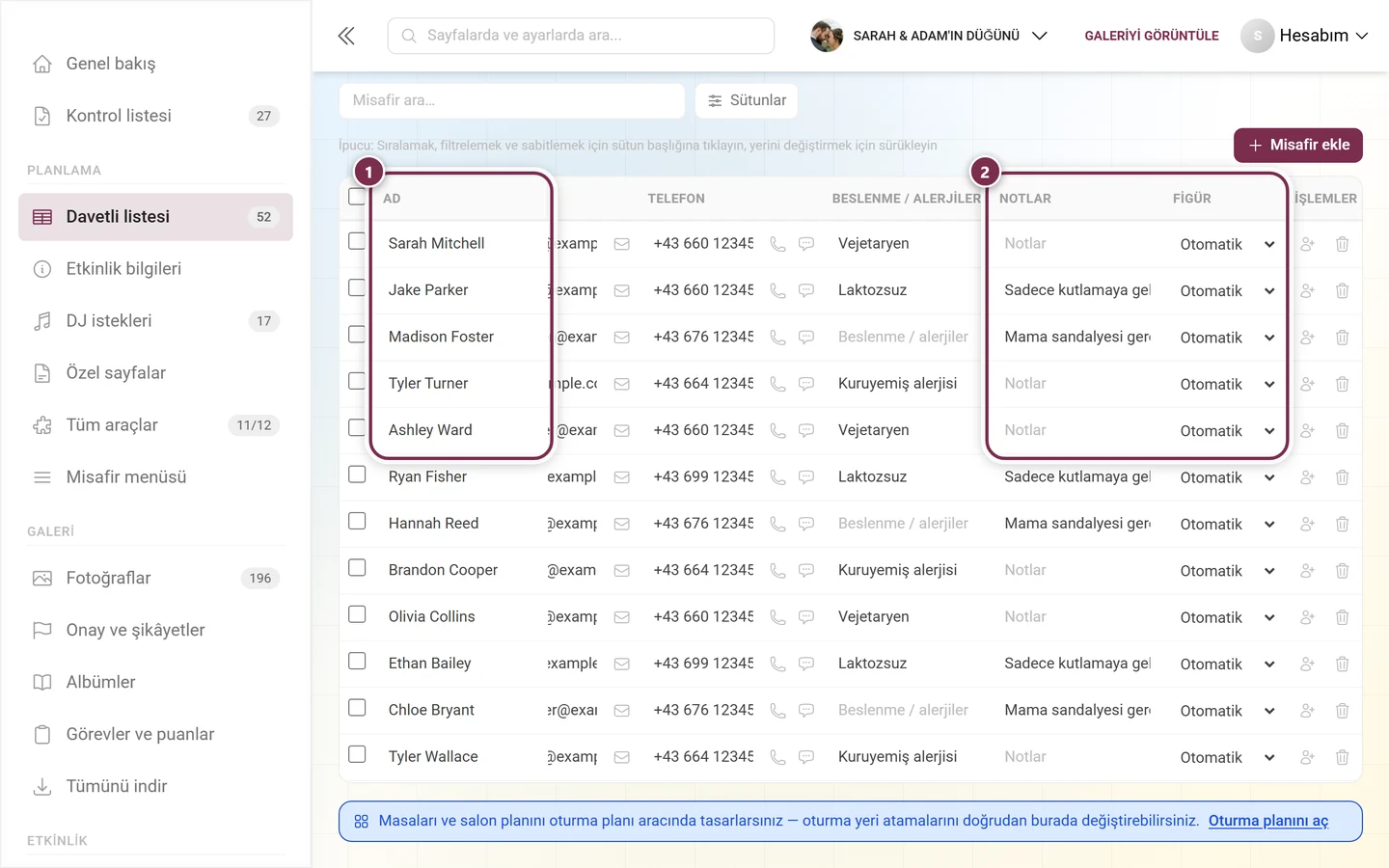This screenshot has height=868, width=1389.
Task: Collapse sidebar with double-chevron icon
Action: 346,36
